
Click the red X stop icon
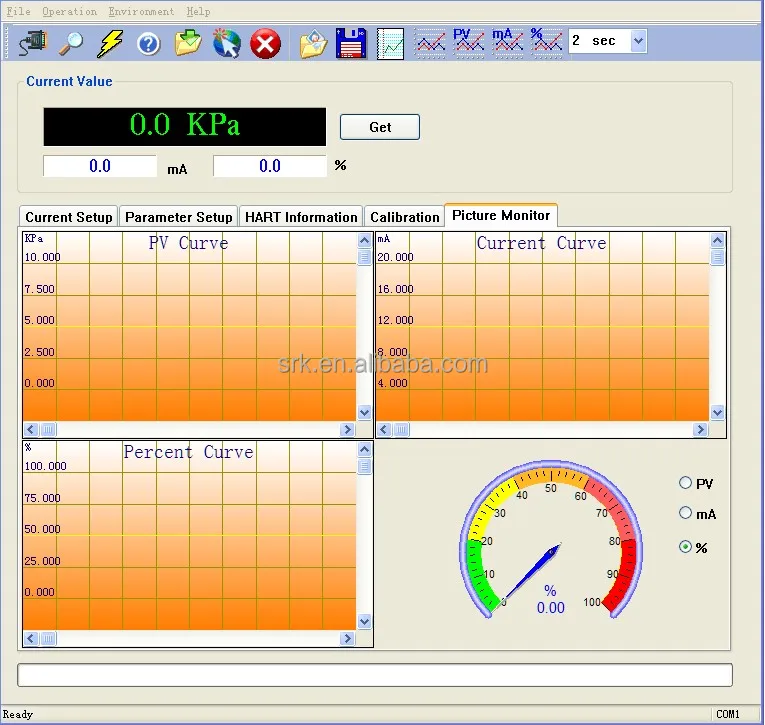265,44
